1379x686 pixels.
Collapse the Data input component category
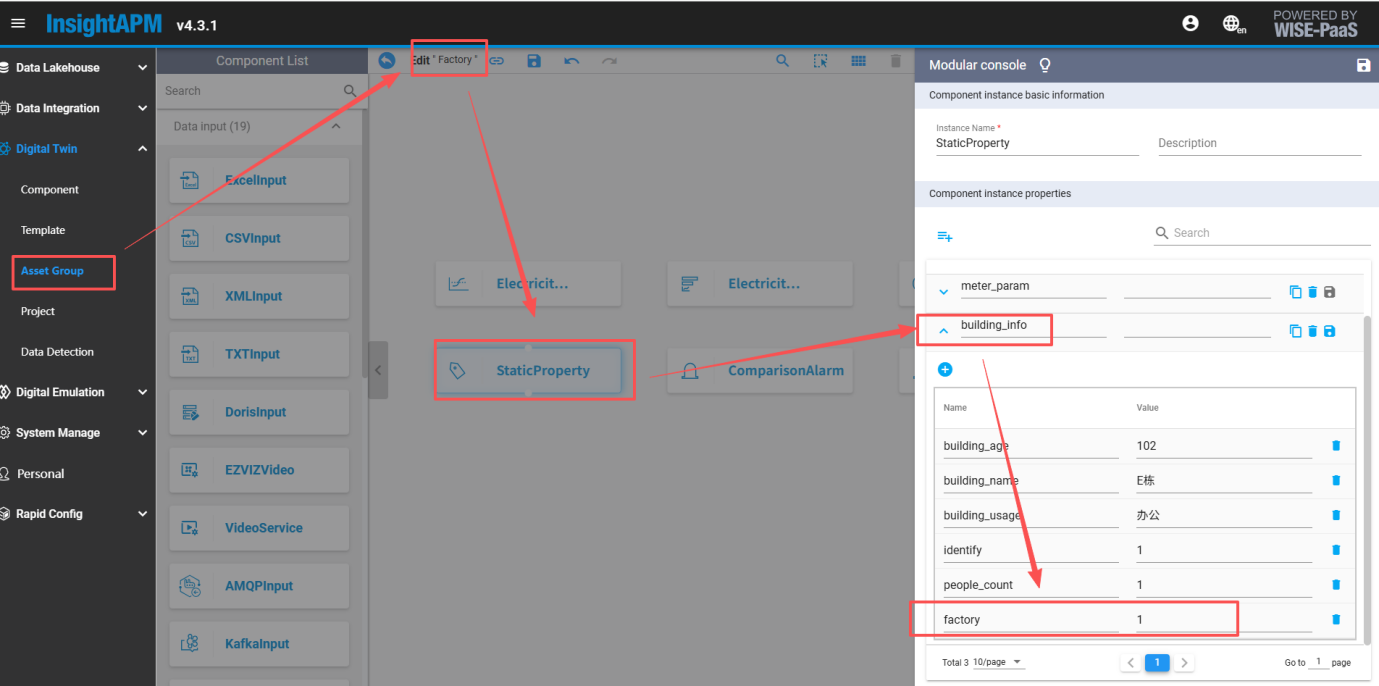coord(335,127)
